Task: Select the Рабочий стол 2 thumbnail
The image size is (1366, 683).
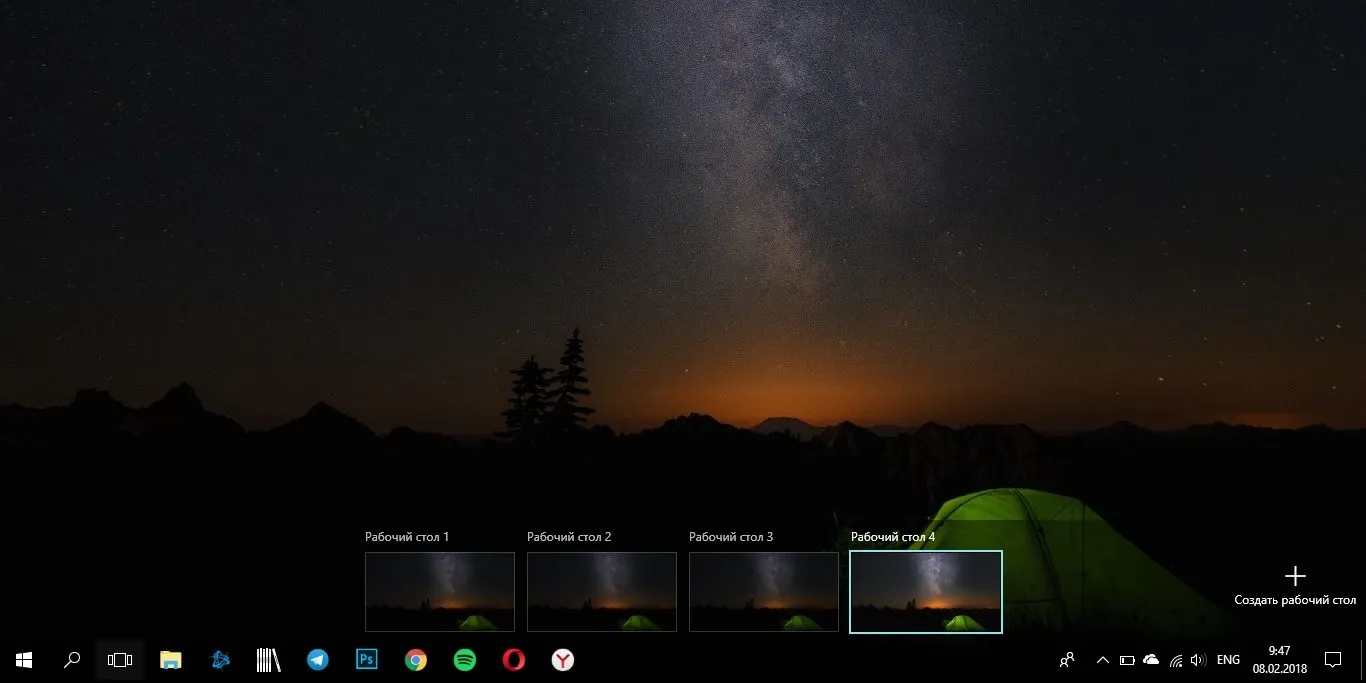Action: click(x=602, y=592)
